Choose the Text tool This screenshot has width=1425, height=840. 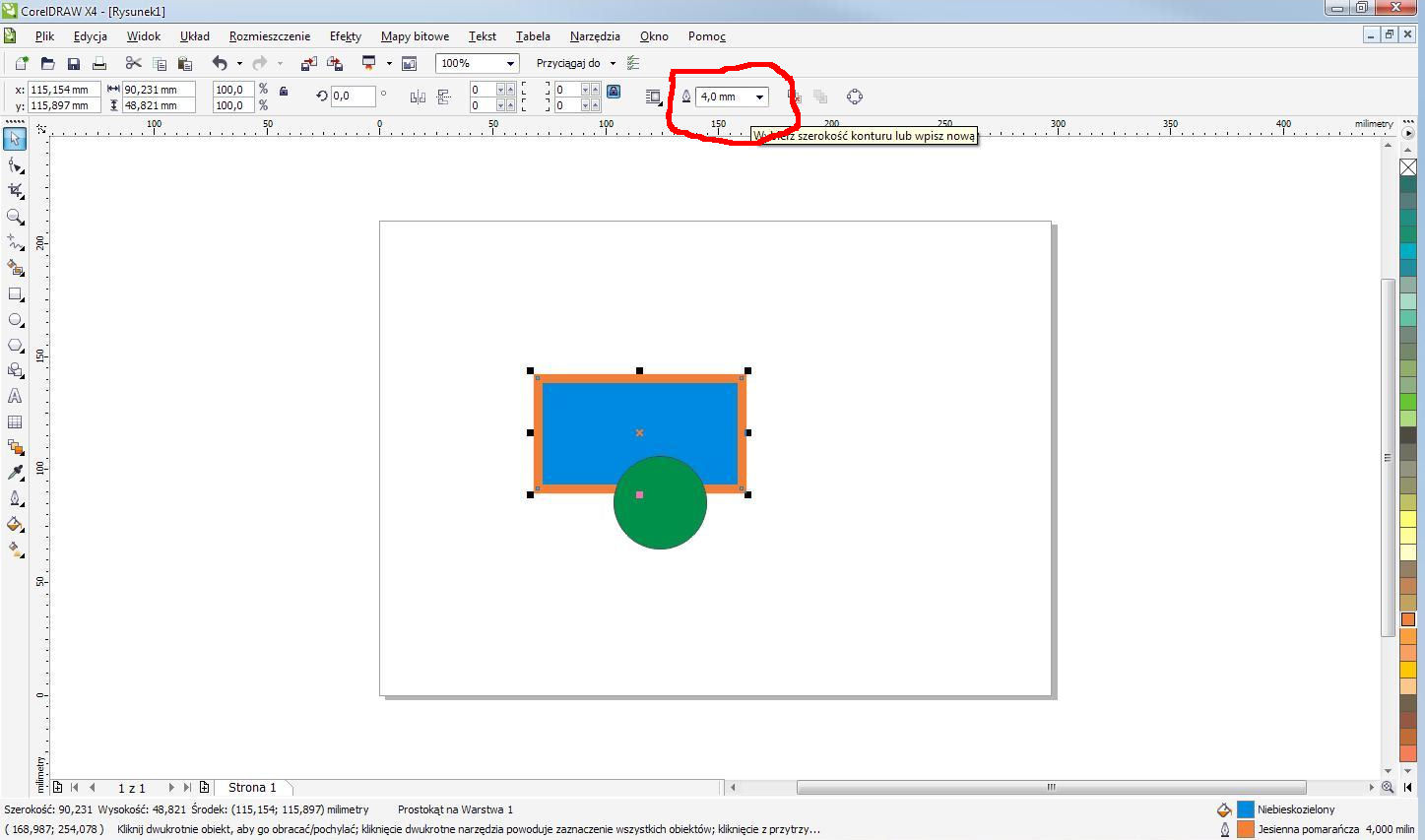click(15, 396)
